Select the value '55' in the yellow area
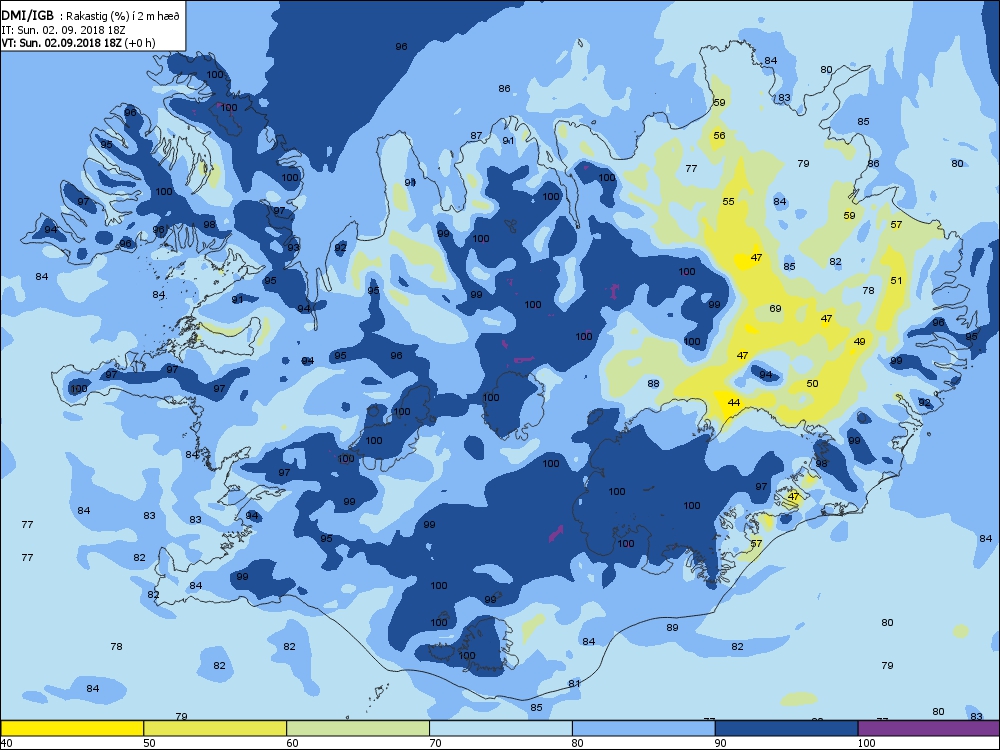Viewport: 1000px width, 750px height. click(728, 202)
